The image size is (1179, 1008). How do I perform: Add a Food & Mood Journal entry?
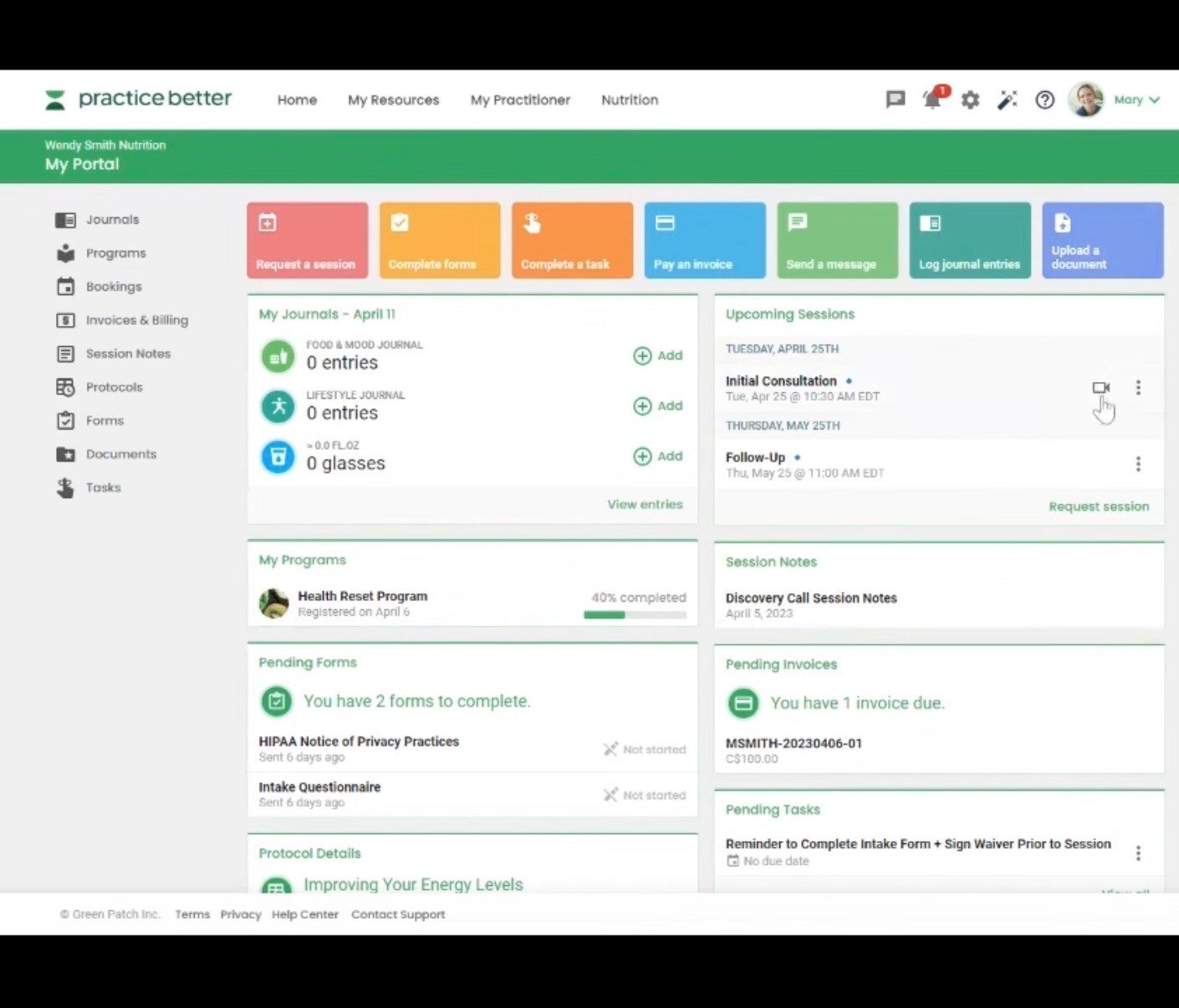658,356
